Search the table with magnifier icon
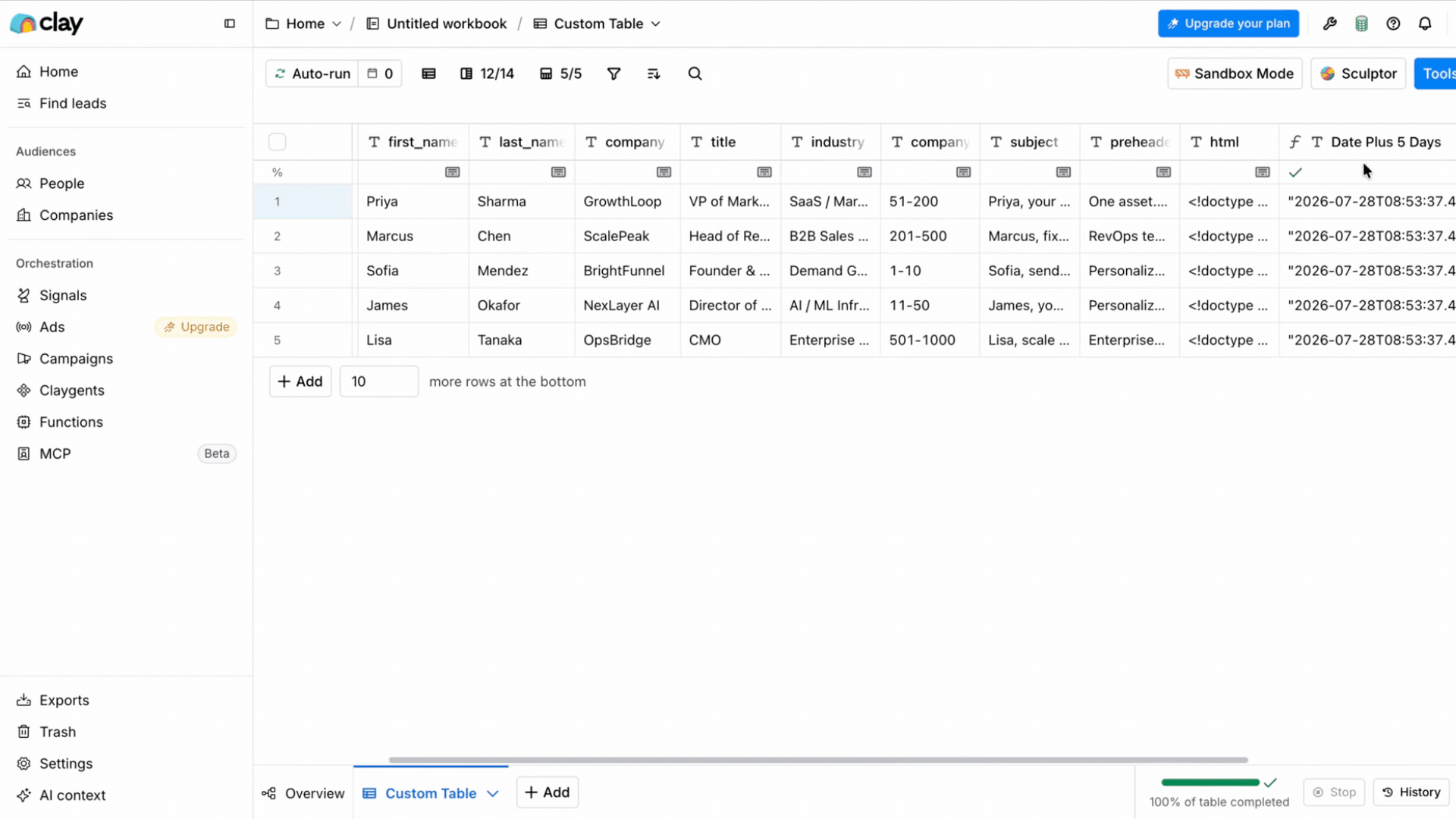 695,74
